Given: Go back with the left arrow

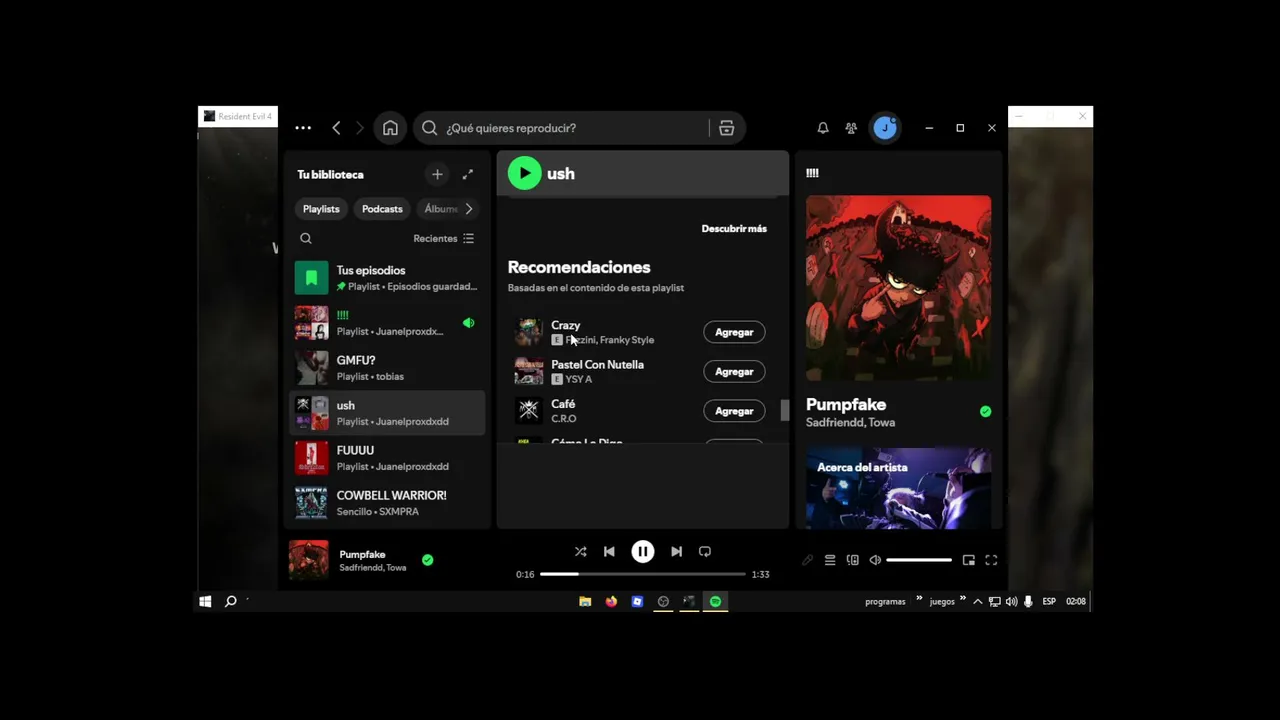Looking at the screenshot, I should point(336,128).
